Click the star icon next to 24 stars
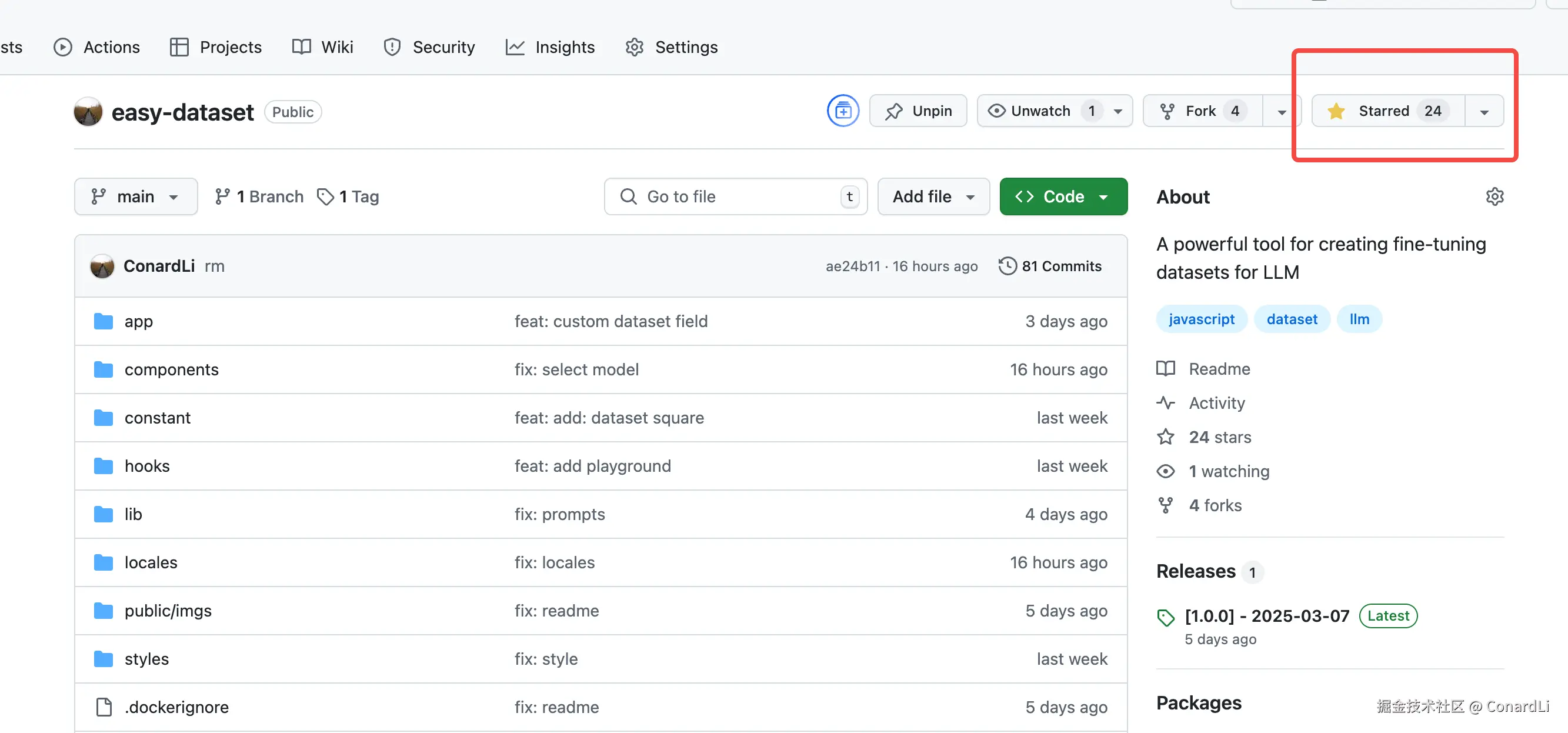 click(1166, 437)
